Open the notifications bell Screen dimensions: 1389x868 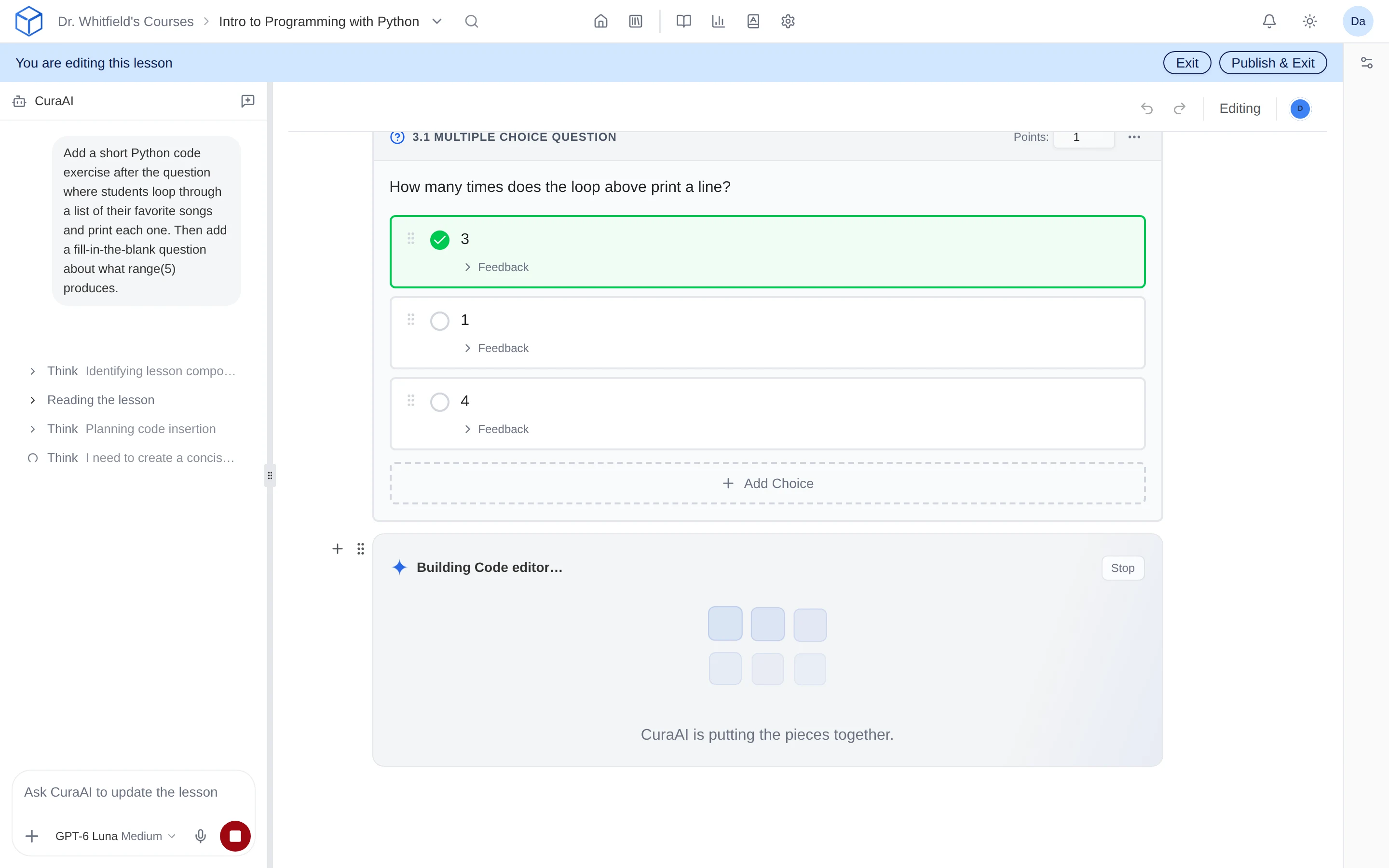coord(1269,21)
